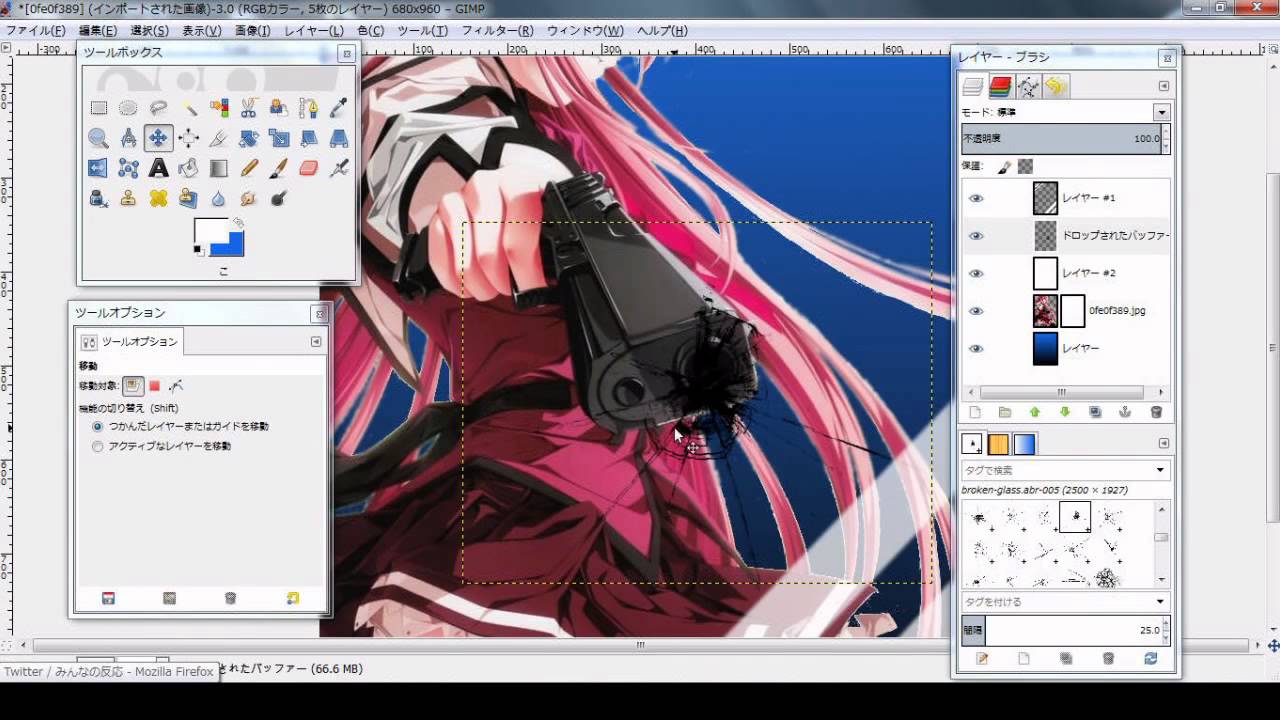Select the Measure compass tool
1280x720 pixels.
click(x=128, y=138)
